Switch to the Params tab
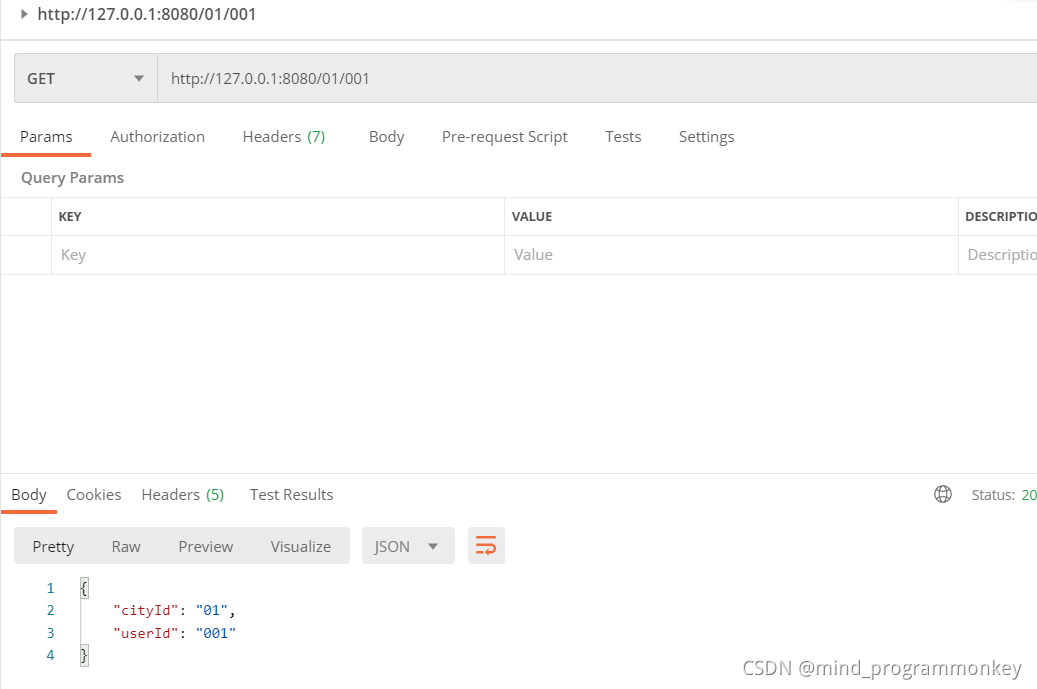 click(x=46, y=137)
